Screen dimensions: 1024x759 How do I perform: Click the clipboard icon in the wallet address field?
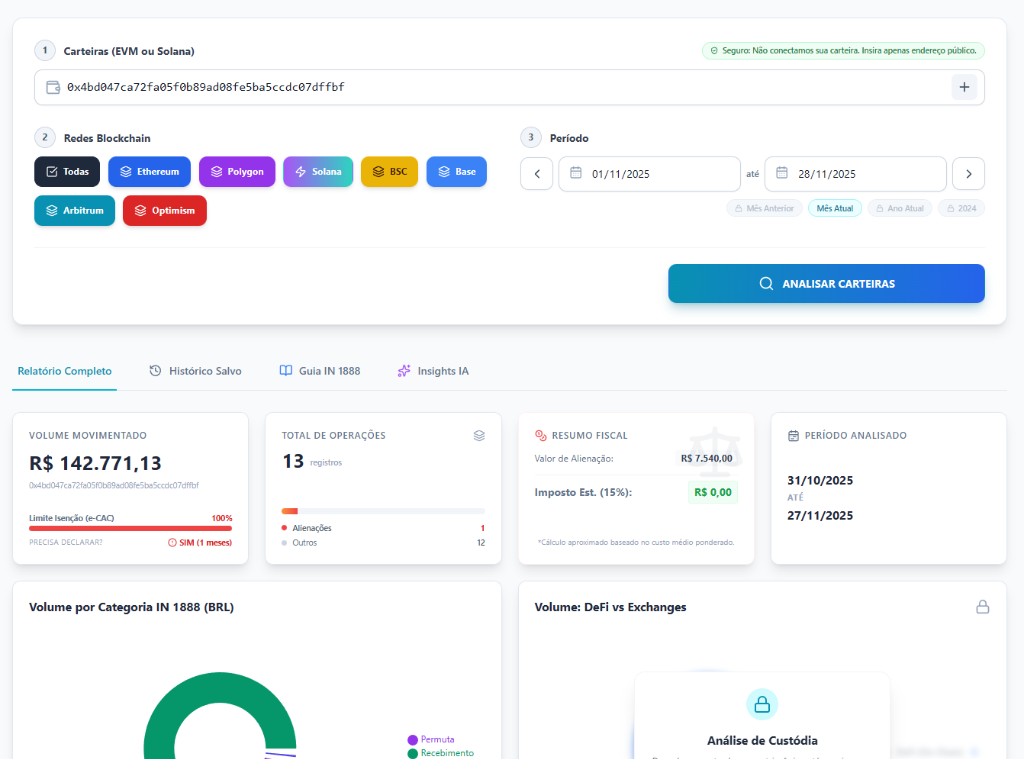[52, 87]
